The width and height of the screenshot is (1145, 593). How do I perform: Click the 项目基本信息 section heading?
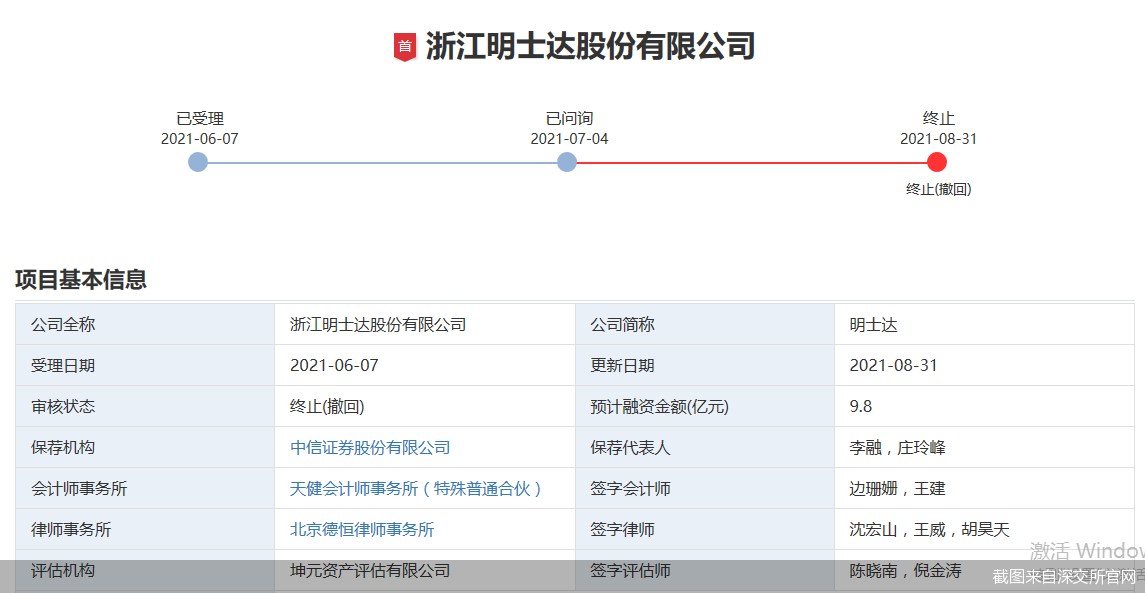click(x=81, y=279)
